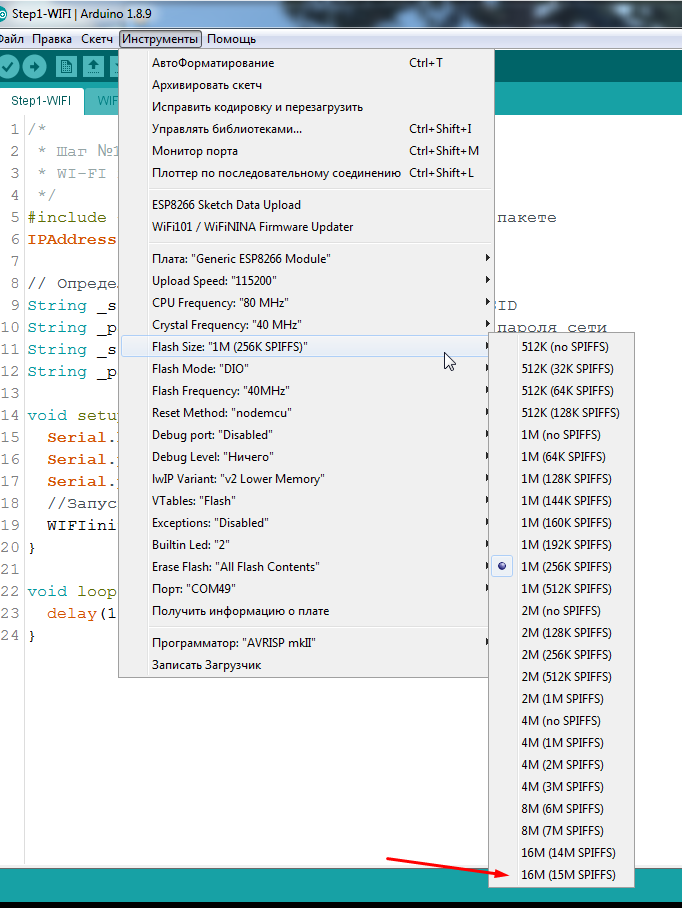Image resolution: width=682 pixels, height=908 pixels.
Task: Click the Verify checkmark toolbar icon
Action: 8,67
